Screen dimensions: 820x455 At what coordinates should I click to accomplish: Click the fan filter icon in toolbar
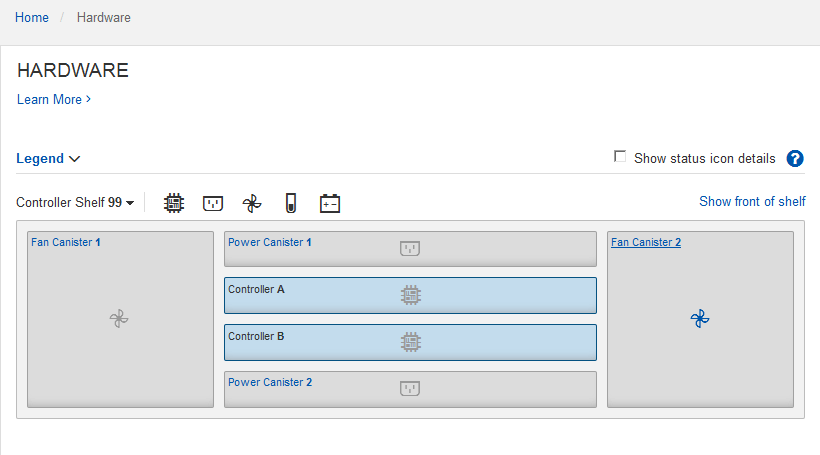[251, 203]
